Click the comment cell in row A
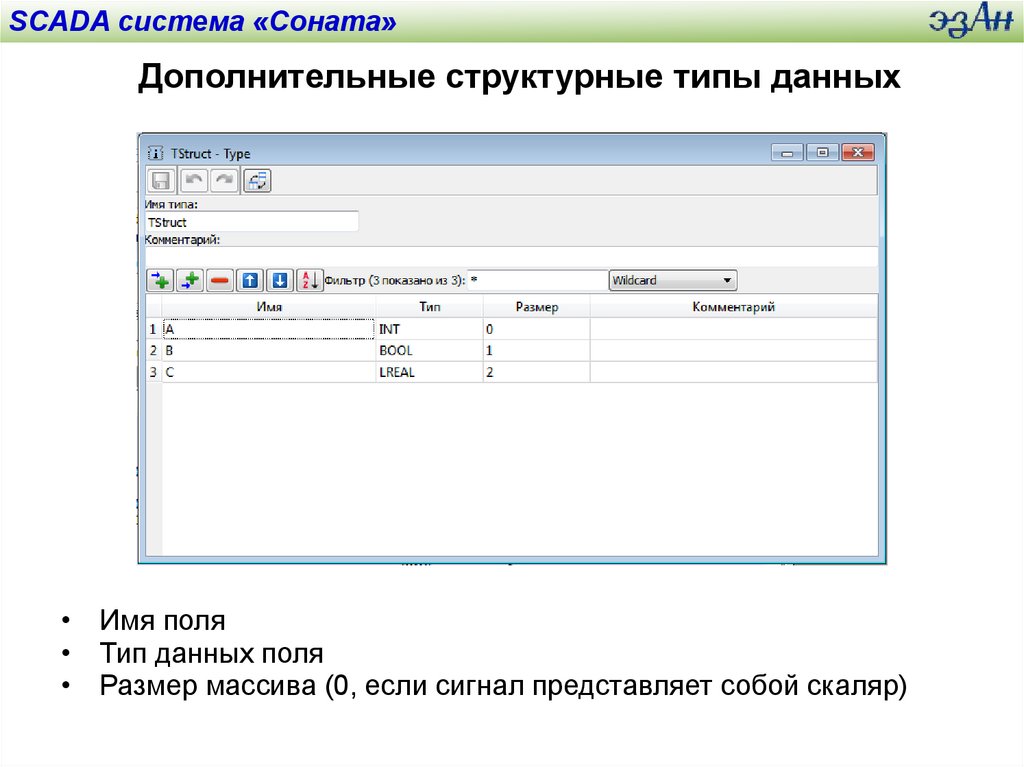The height and width of the screenshot is (767, 1024). click(733, 329)
